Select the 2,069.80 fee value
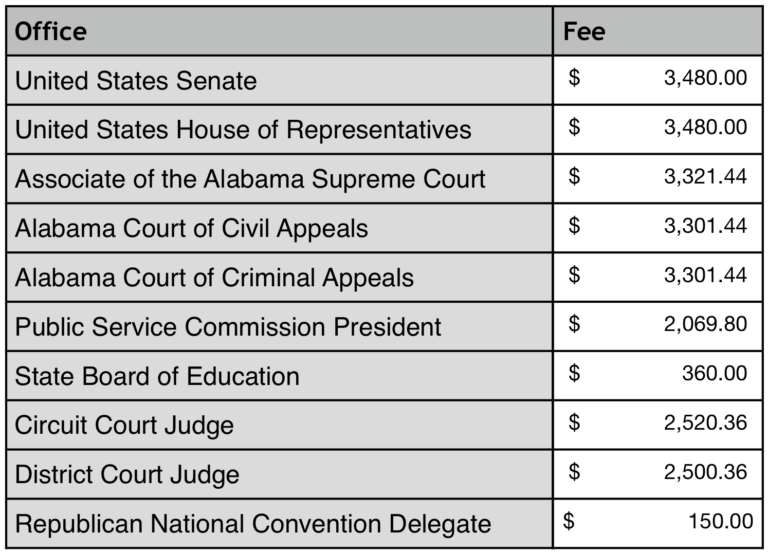Screen dimensions: 768x552 pos(705,325)
